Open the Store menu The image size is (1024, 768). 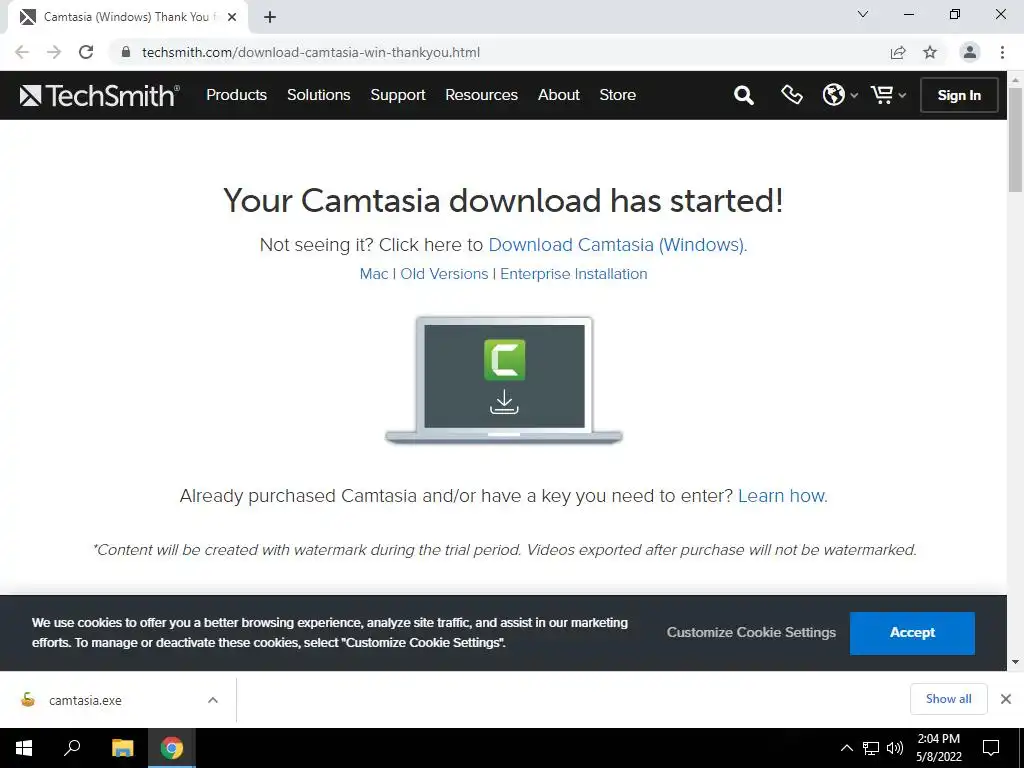pyautogui.click(x=617, y=95)
